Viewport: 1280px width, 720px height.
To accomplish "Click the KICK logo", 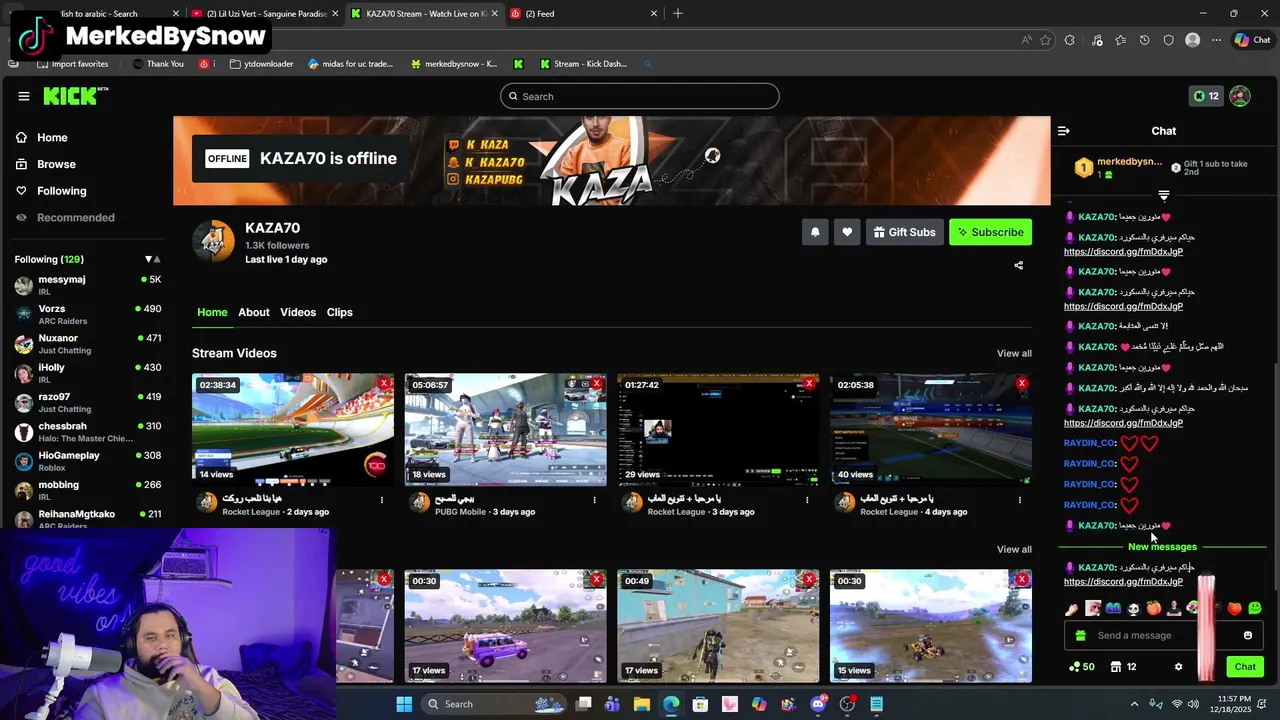I will 75,96.
